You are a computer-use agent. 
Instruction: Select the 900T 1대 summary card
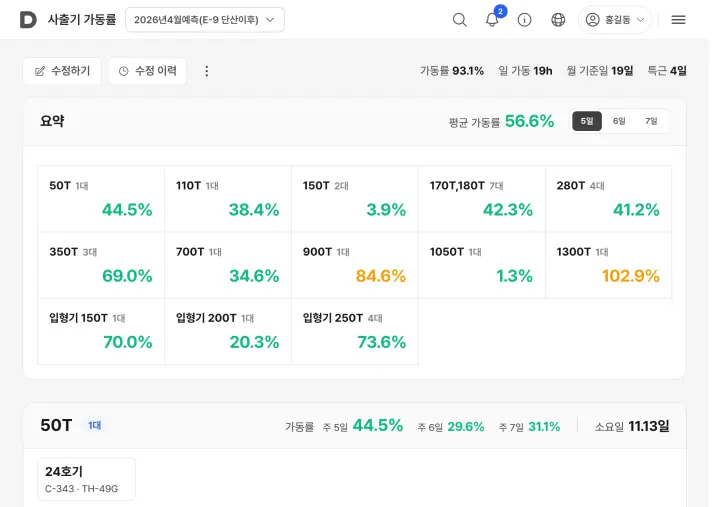[354, 265]
